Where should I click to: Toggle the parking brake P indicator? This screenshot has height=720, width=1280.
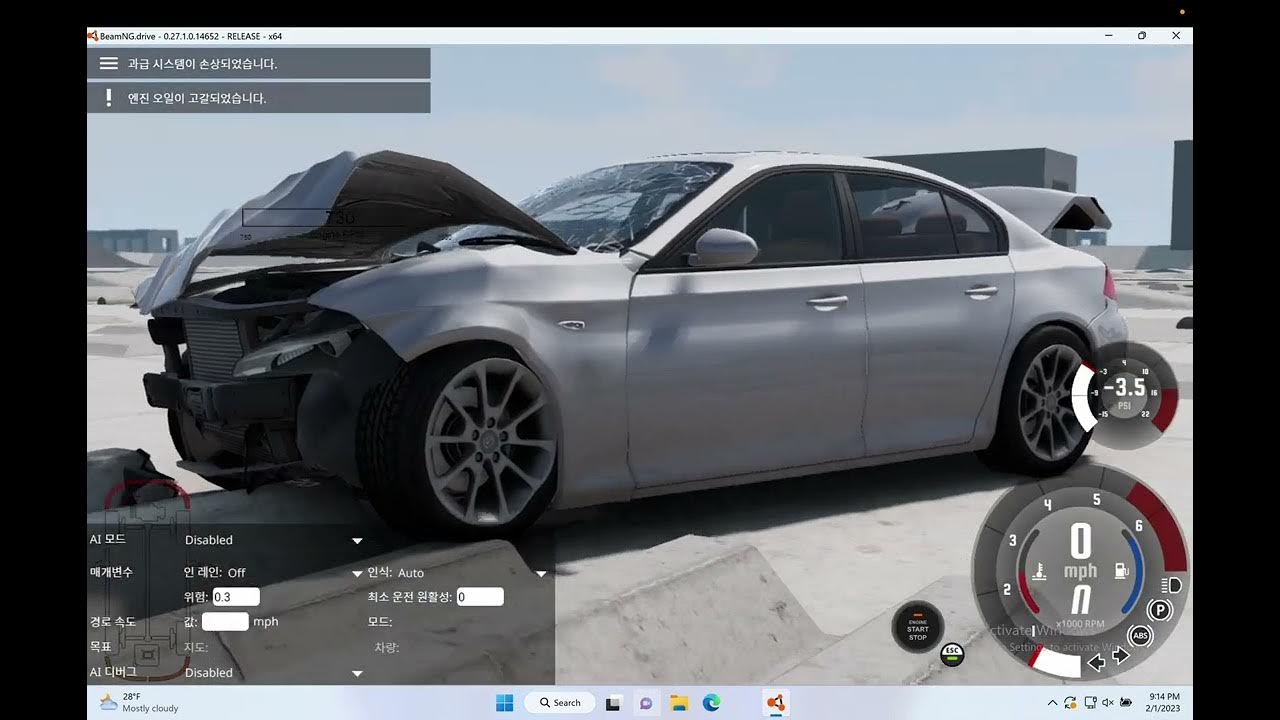(1160, 609)
